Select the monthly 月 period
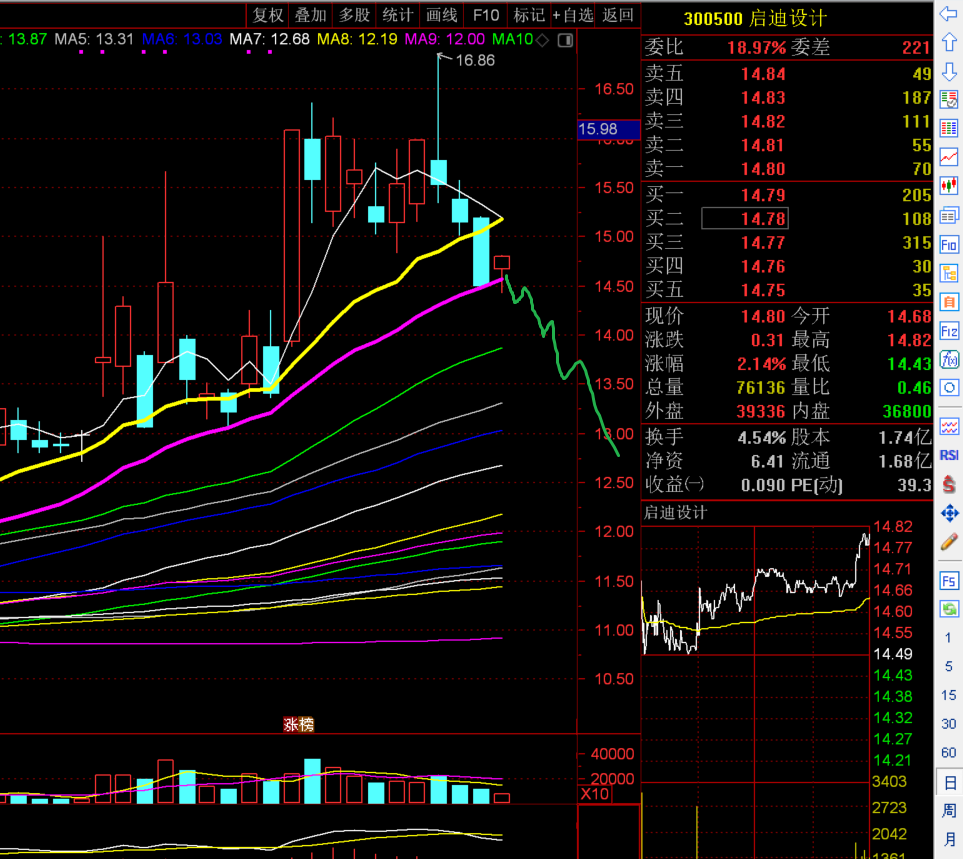 [x=949, y=839]
